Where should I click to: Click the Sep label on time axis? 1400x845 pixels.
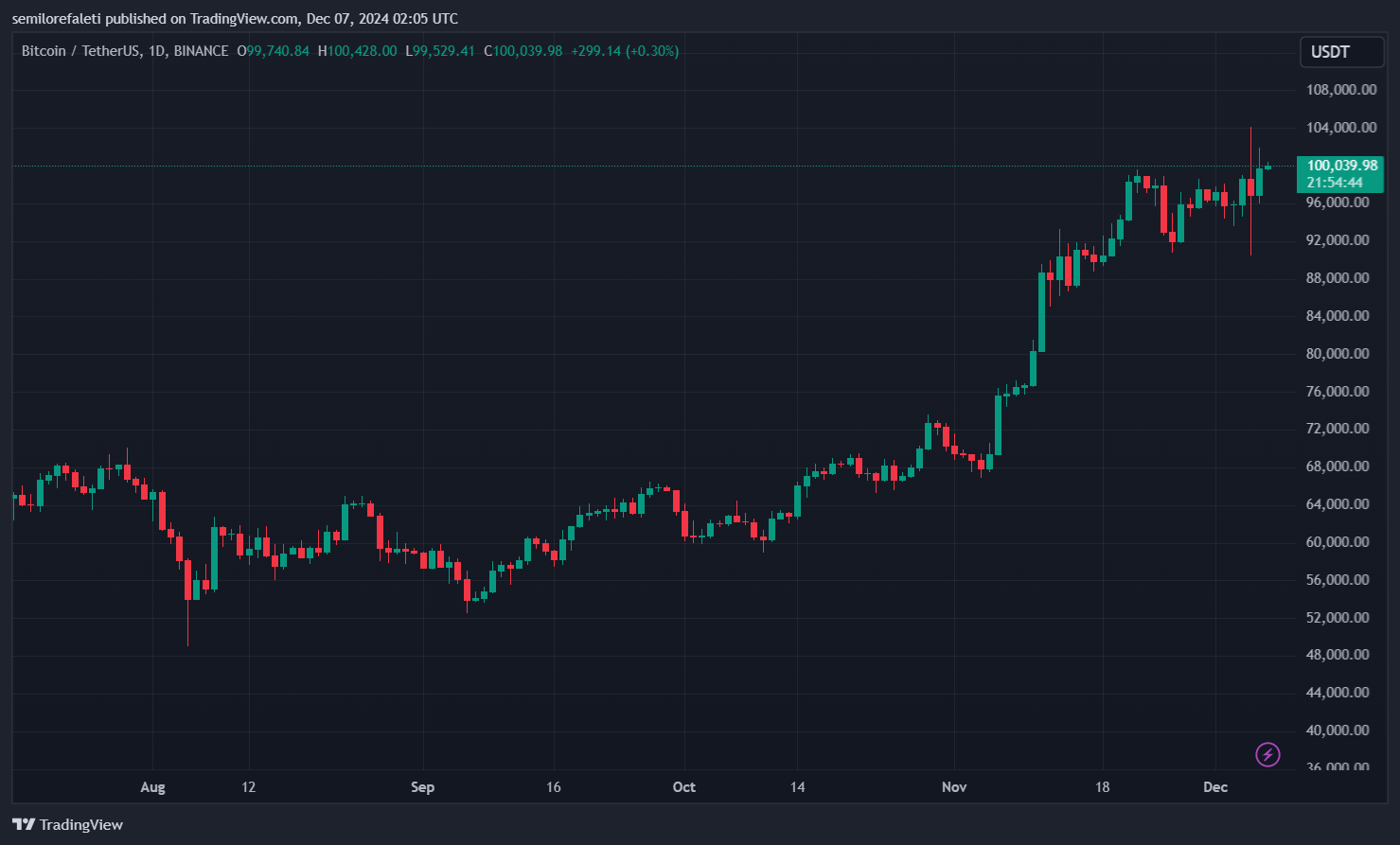[x=423, y=787]
